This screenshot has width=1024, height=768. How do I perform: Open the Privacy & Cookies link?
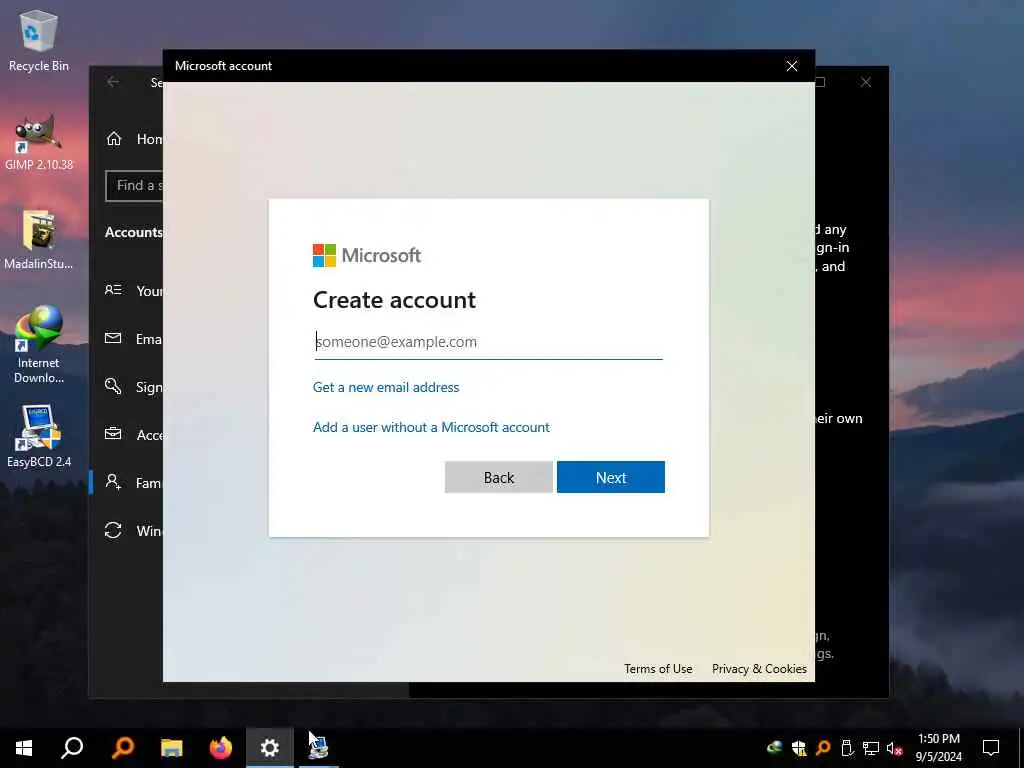(x=760, y=669)
